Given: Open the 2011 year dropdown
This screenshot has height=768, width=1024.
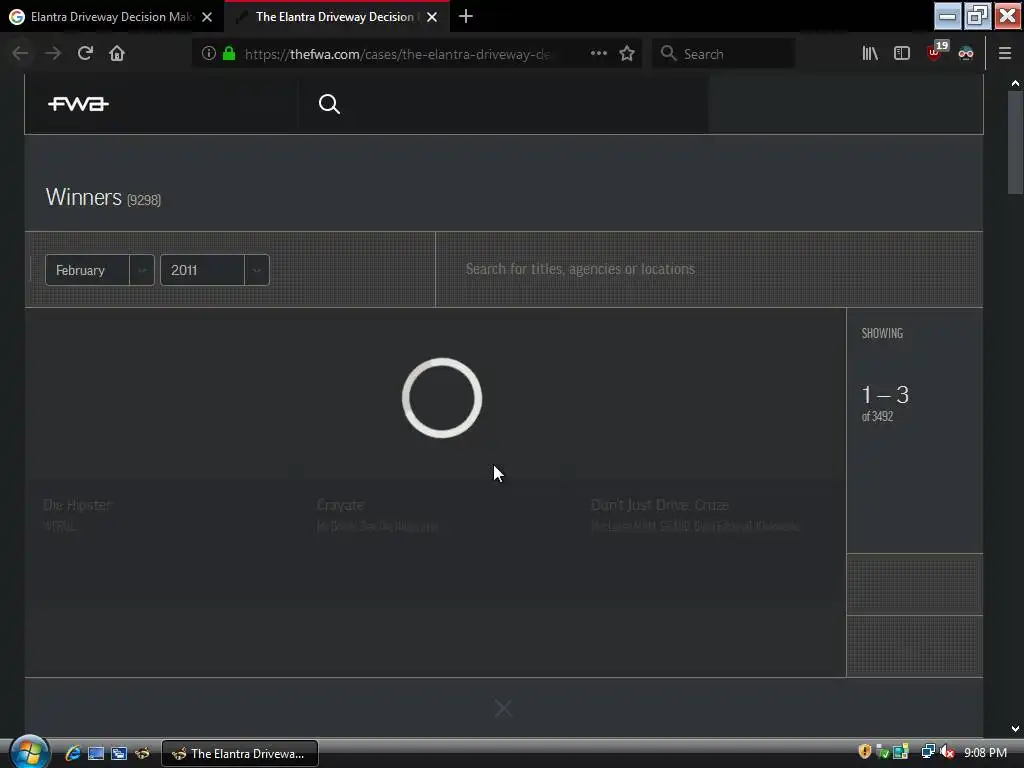Looking at the screenshot, I should coord(215,270).
